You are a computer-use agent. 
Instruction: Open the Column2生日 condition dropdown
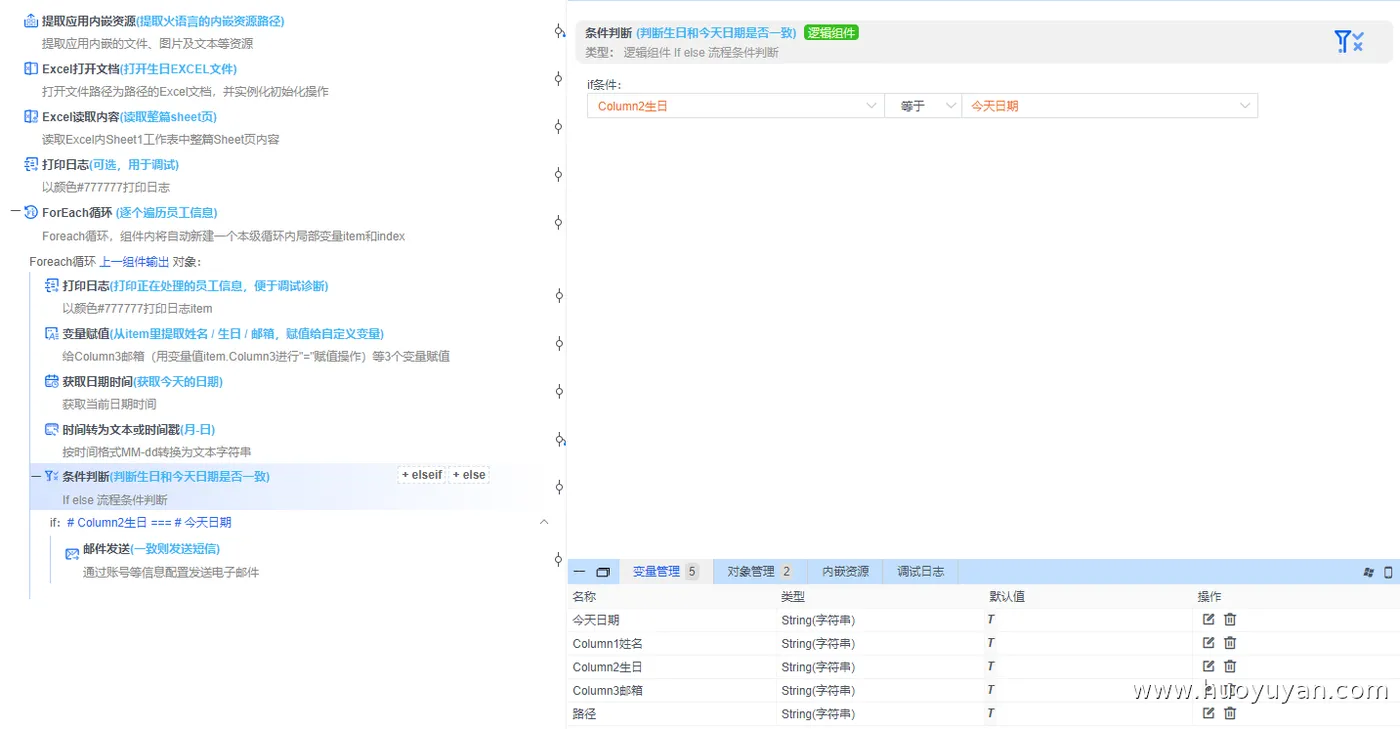point(735,106)
